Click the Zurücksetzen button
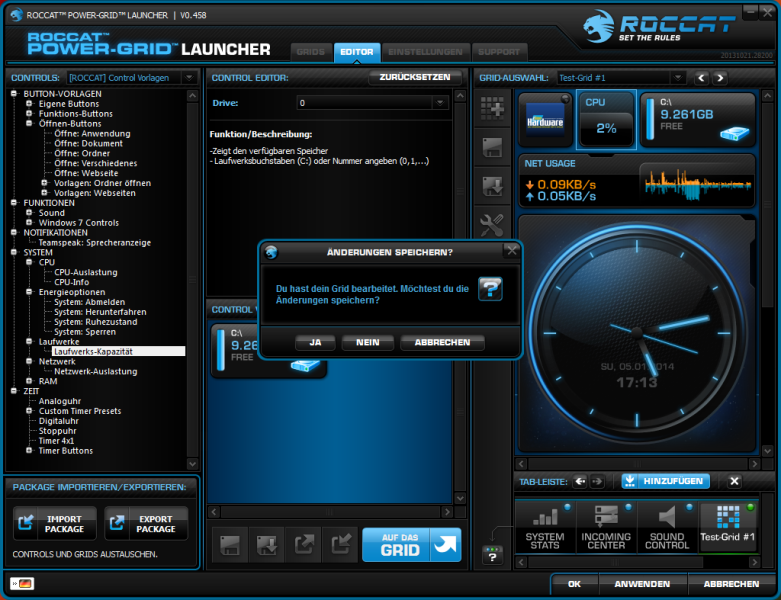This screenshot has height=600, width=781. [414, 77]
